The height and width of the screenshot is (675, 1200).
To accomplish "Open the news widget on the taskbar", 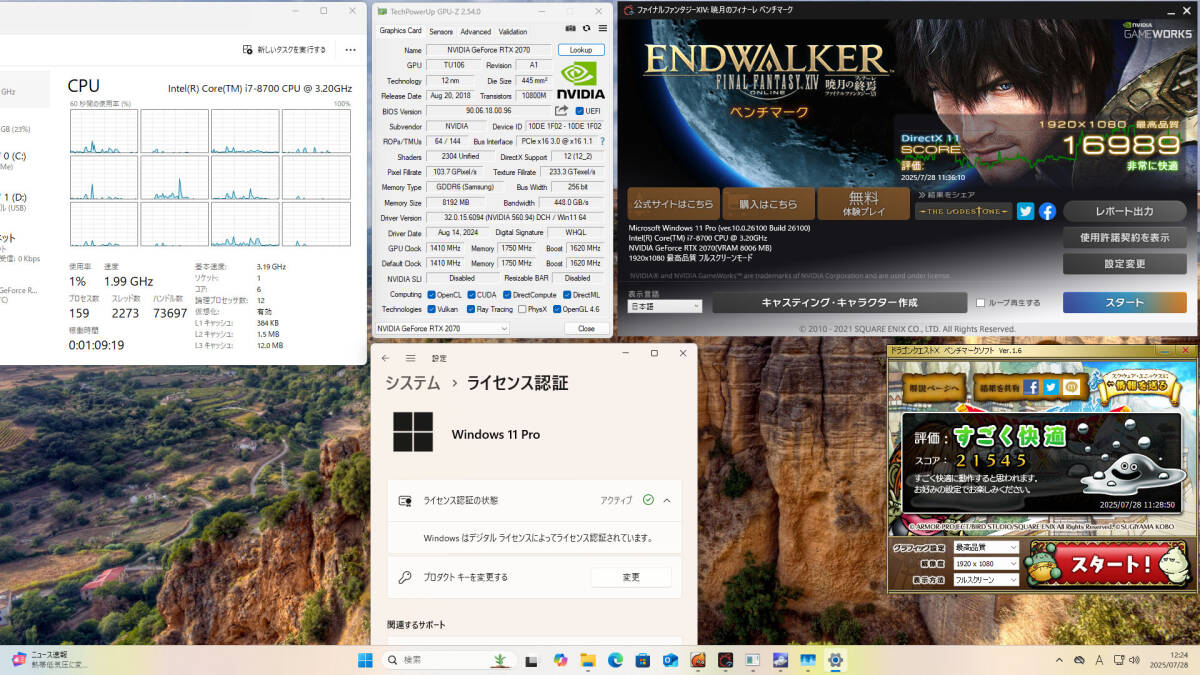I will coord(48,660).
